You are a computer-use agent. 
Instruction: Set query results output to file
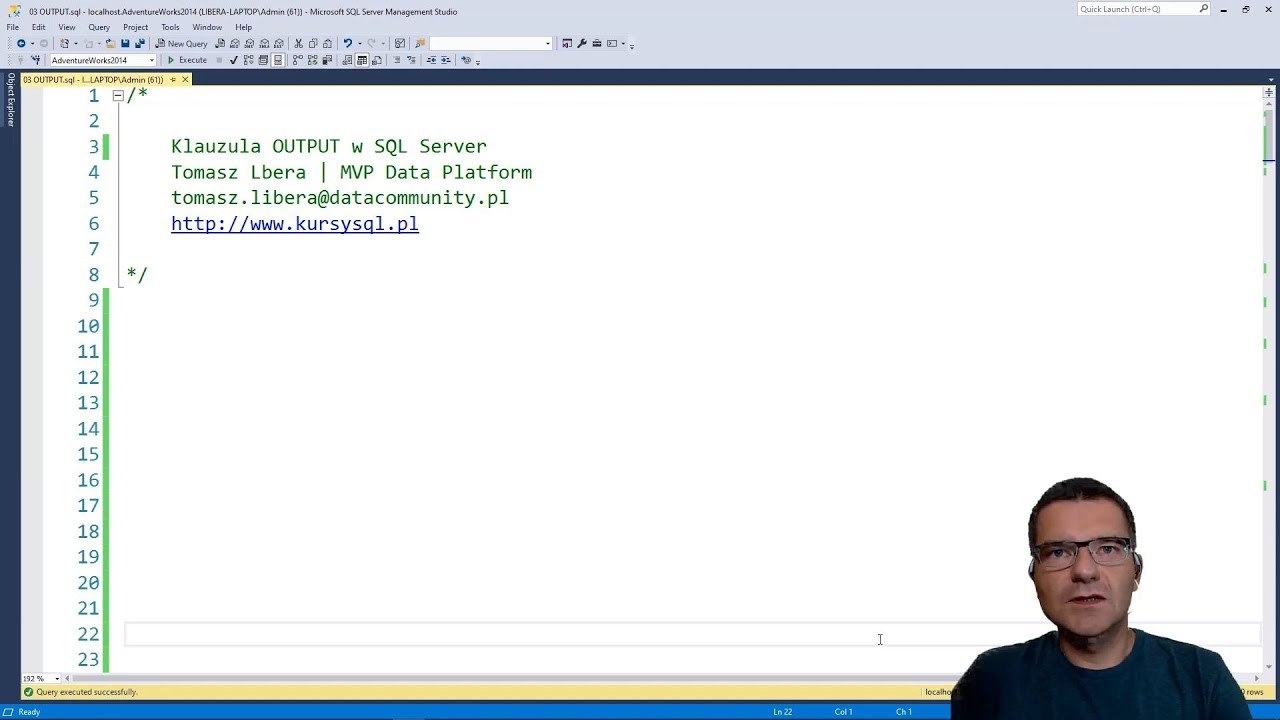click(376, 60)
